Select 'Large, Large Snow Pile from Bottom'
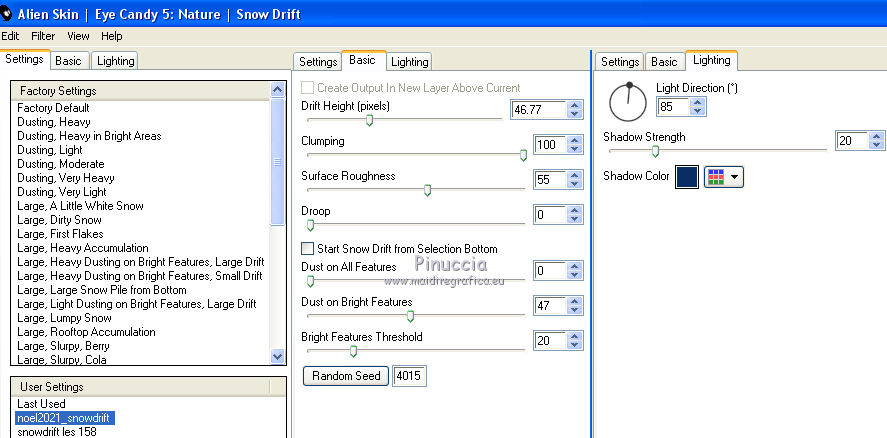This screenshot has height=438, width=887. 102,290
